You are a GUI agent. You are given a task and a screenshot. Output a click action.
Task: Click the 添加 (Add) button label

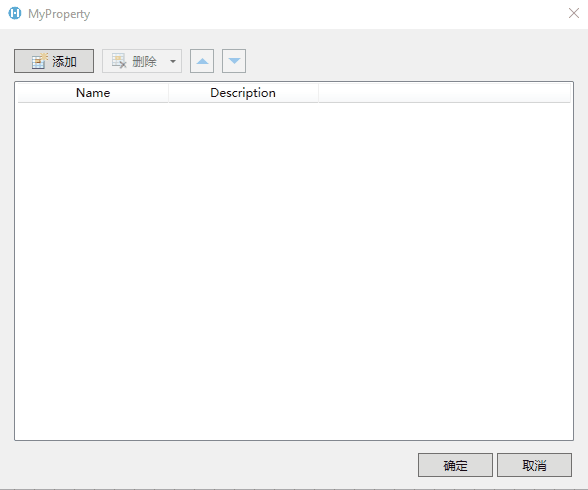pyautogui.click(x=64, y=61)
